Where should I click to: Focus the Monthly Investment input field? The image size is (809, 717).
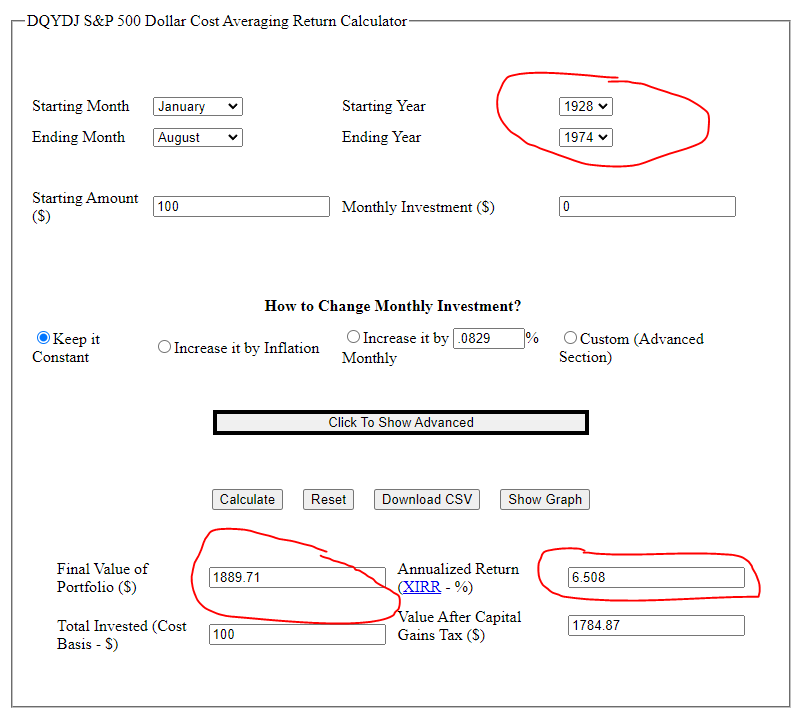click(647, 207)
